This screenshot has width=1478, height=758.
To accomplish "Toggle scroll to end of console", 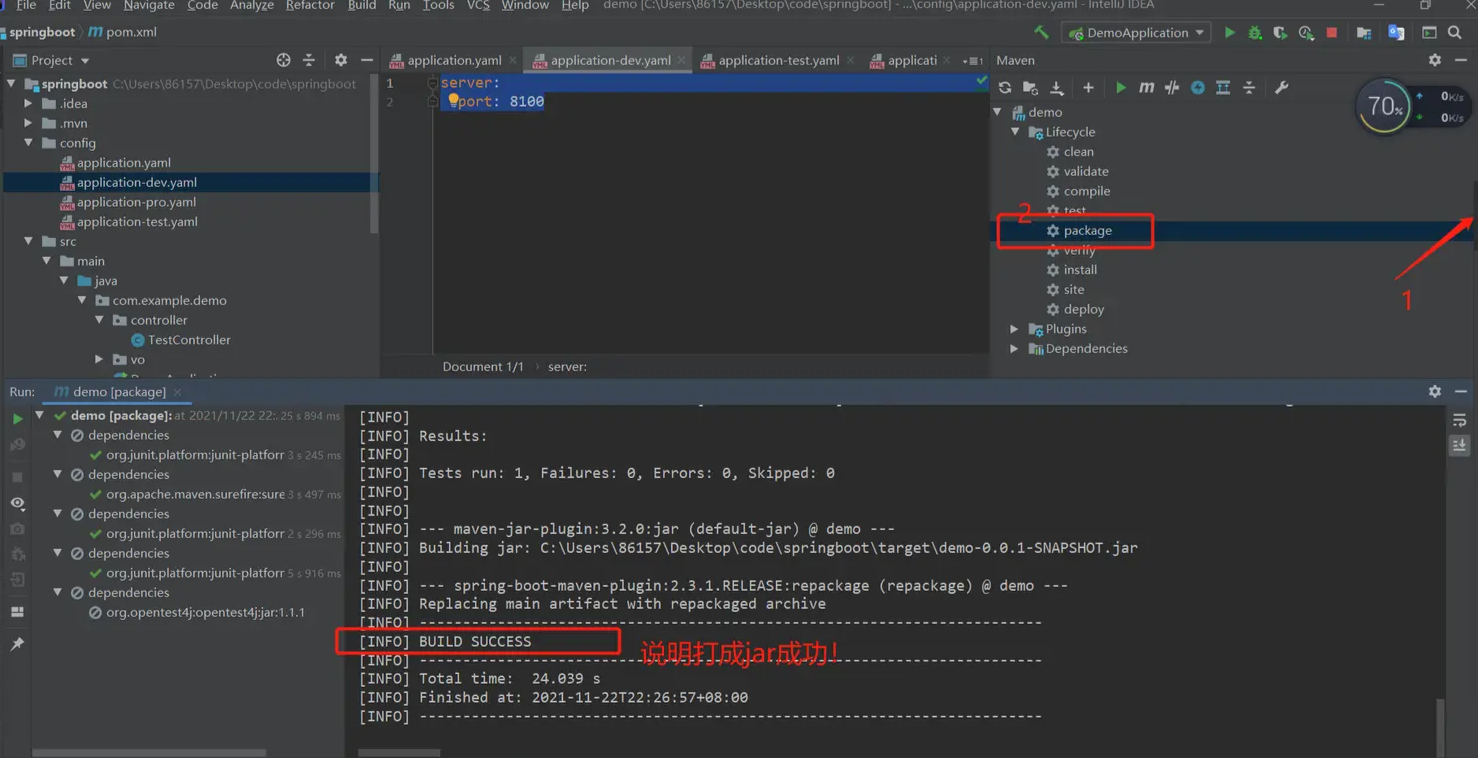I will [x=1459, y=445].
